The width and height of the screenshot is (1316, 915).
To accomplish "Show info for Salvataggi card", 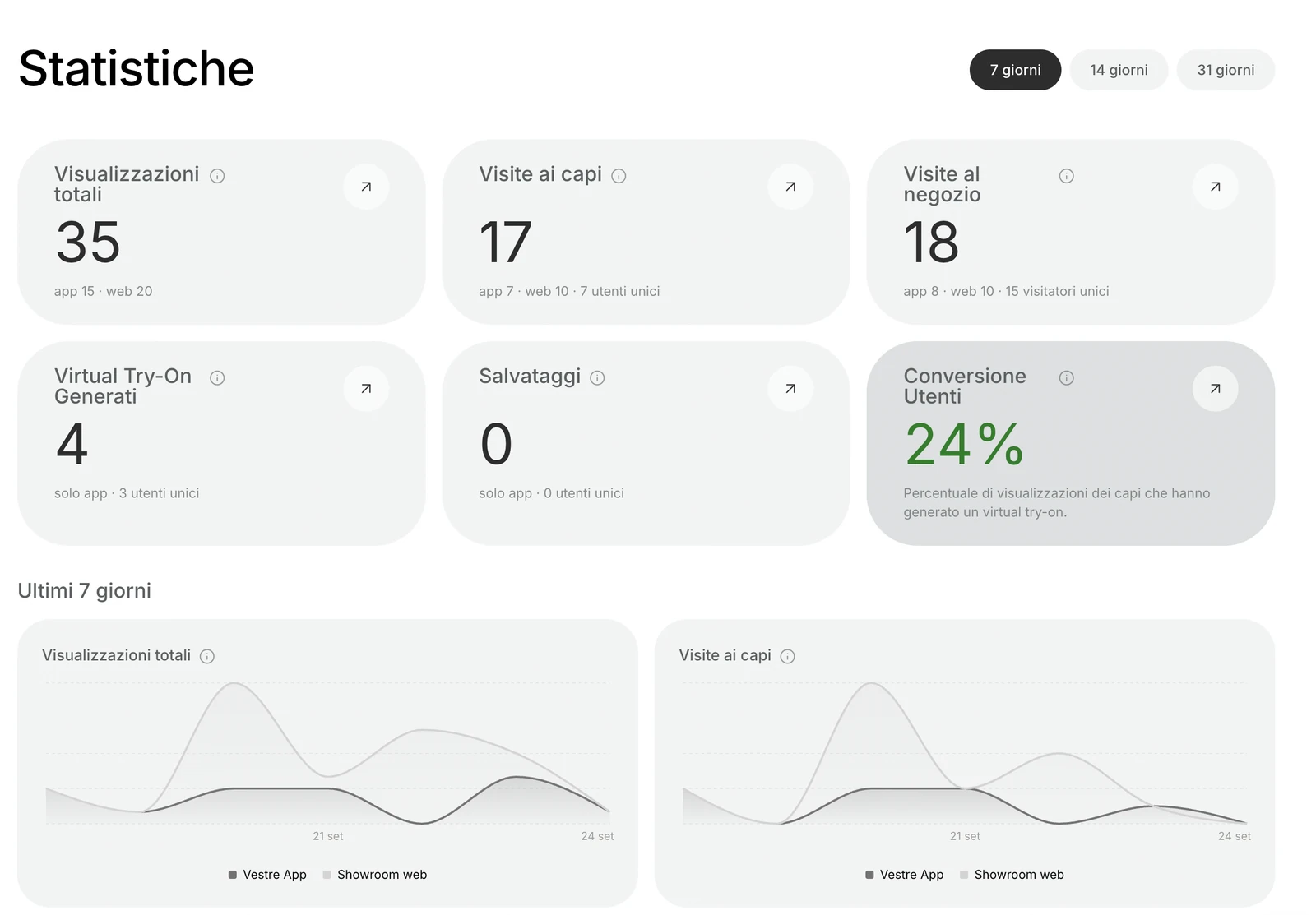I will point(598,378).
